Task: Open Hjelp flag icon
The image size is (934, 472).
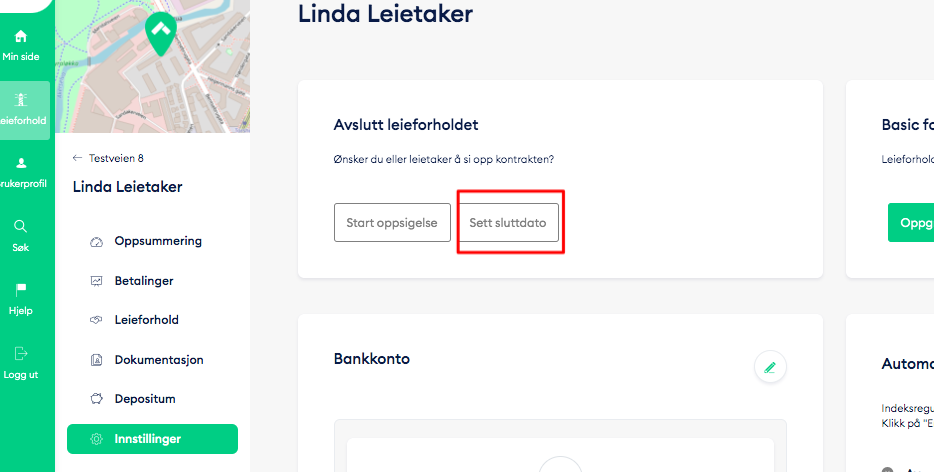Action: 21,290
